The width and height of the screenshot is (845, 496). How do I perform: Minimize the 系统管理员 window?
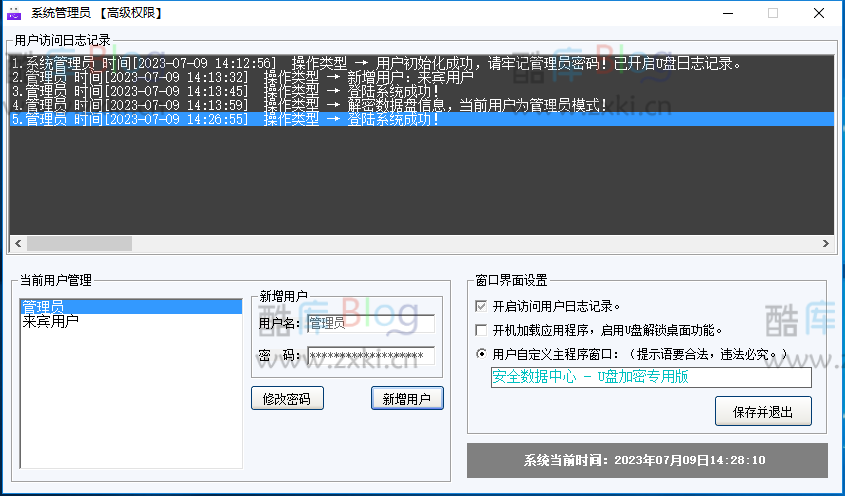(x=727, y=13)
